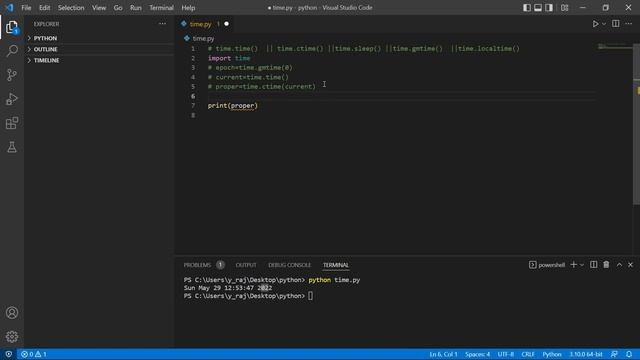Click the unsaved dot on time.py tab
The width and height of the screenshot is (640, 360).
227,24
